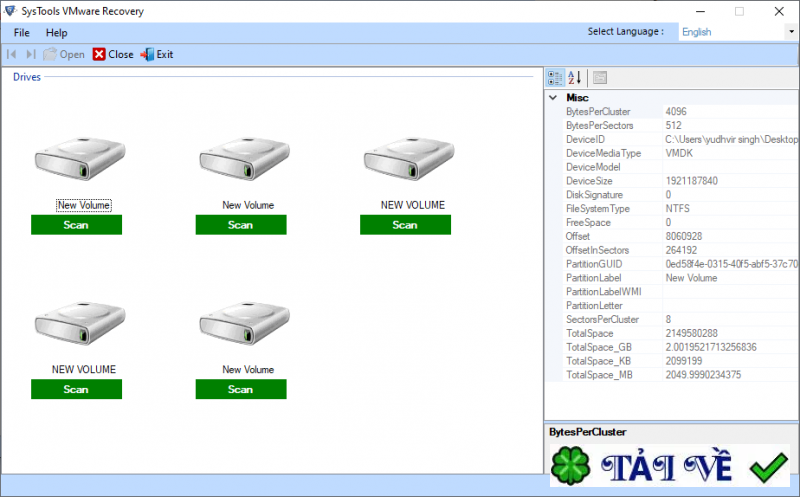Select the DeviceModel property row

point(679,167)
